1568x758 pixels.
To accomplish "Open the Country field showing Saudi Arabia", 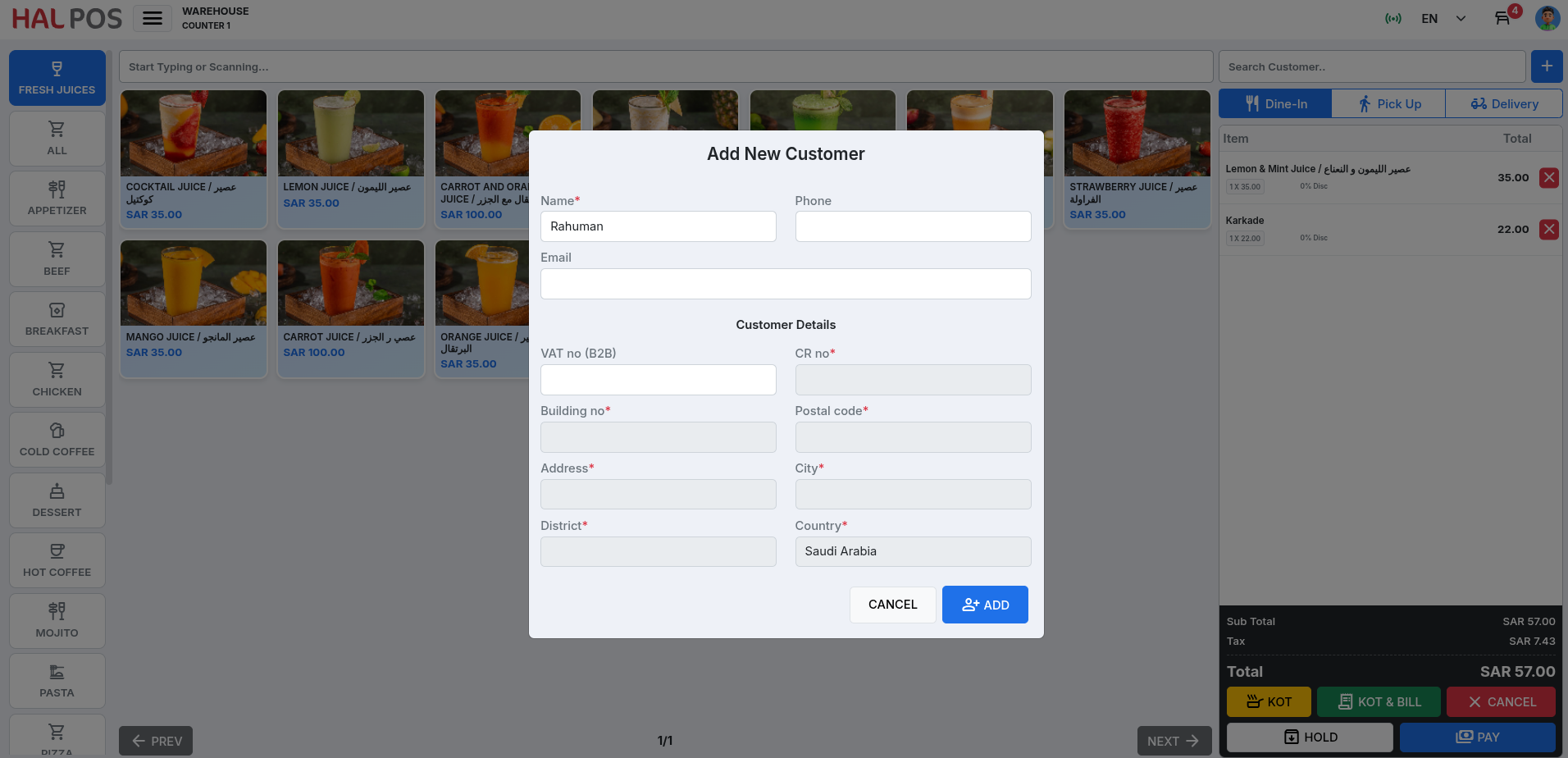I will pos(913,551).
